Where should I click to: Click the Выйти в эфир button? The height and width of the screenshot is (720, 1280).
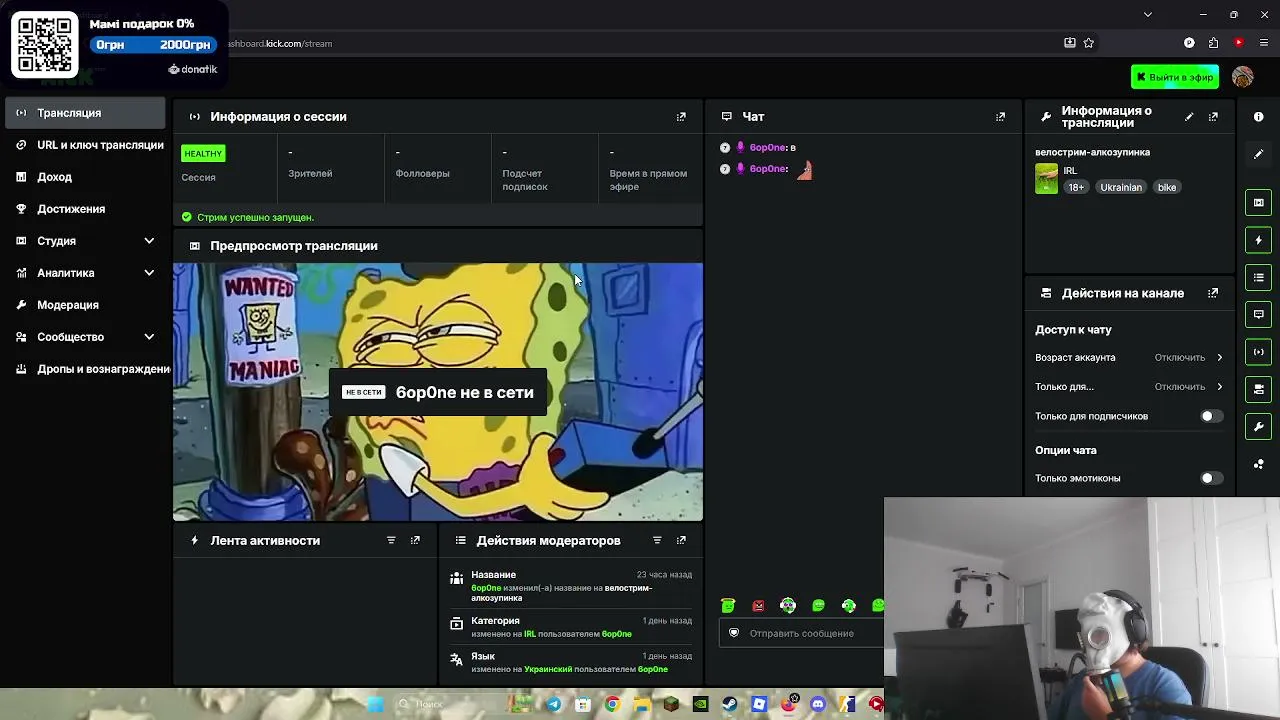pyautogui.click(x=1175, y=77)
